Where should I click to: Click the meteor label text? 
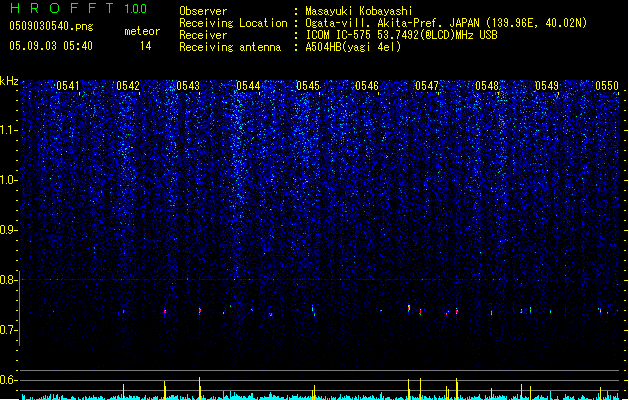click(142, 31)
